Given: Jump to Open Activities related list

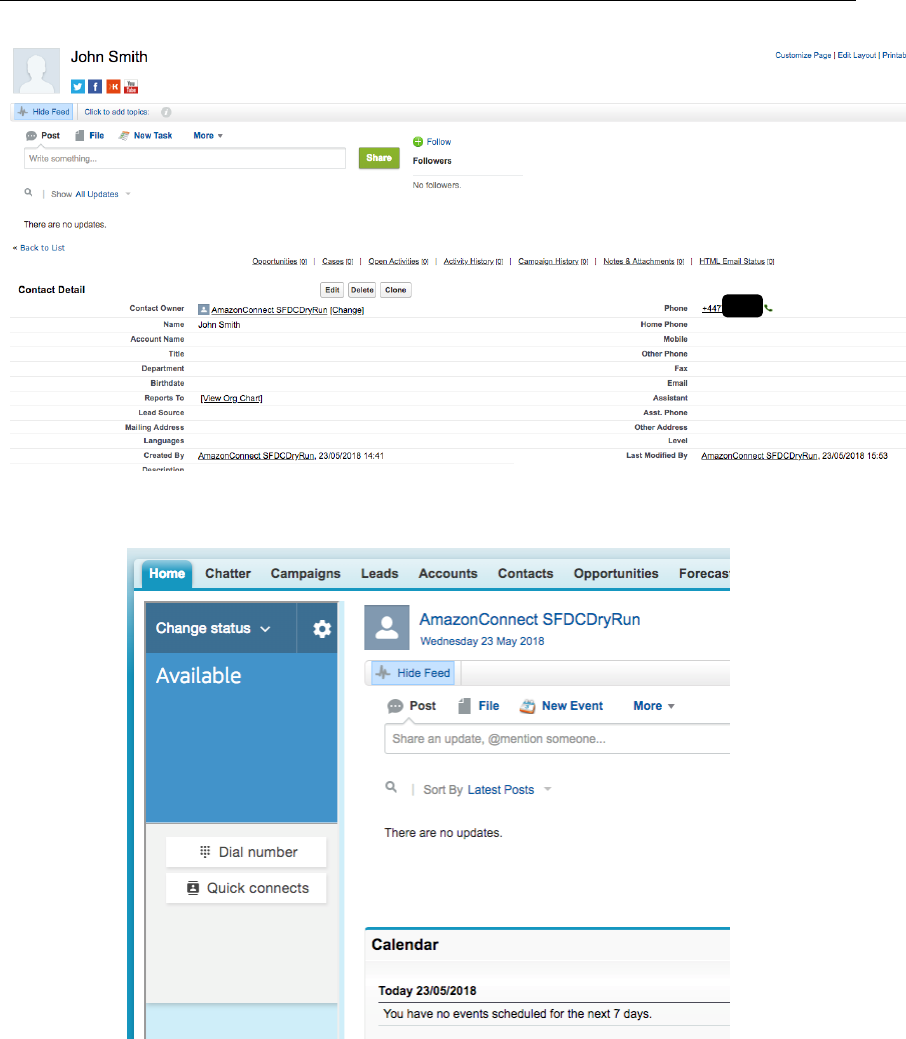Looking at the screenshot, I should (x=398, y=261).
